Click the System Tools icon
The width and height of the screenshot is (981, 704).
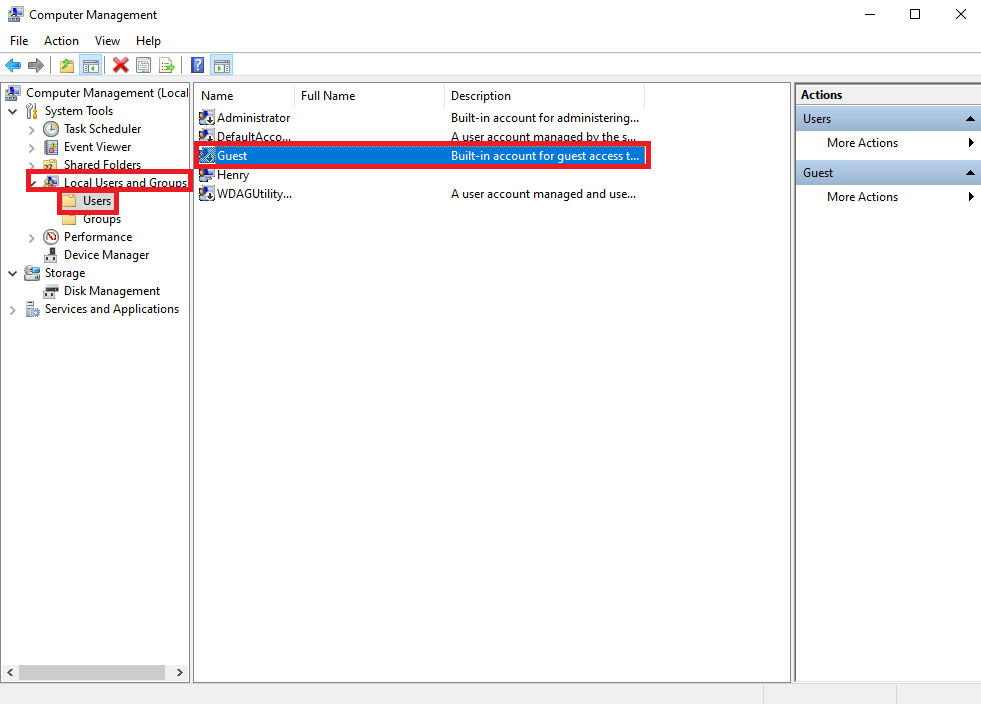click(x=33, y=111)
